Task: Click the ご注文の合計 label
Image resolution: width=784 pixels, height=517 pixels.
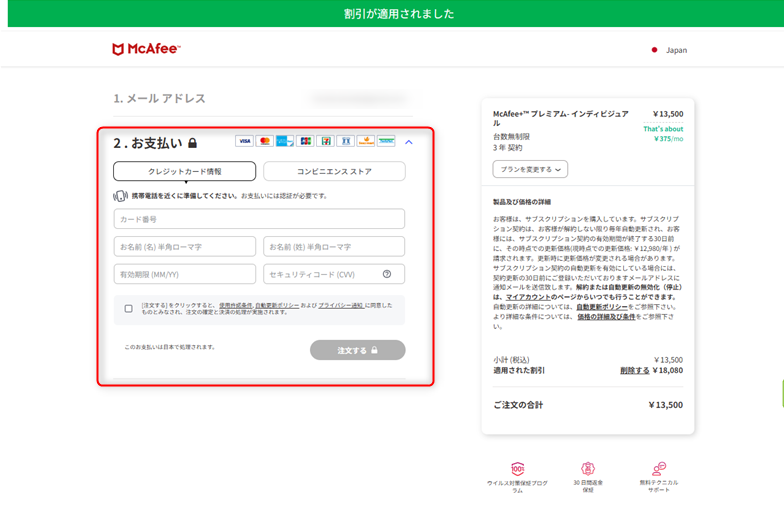Action: pyautogui.click(x=518, y=405)
